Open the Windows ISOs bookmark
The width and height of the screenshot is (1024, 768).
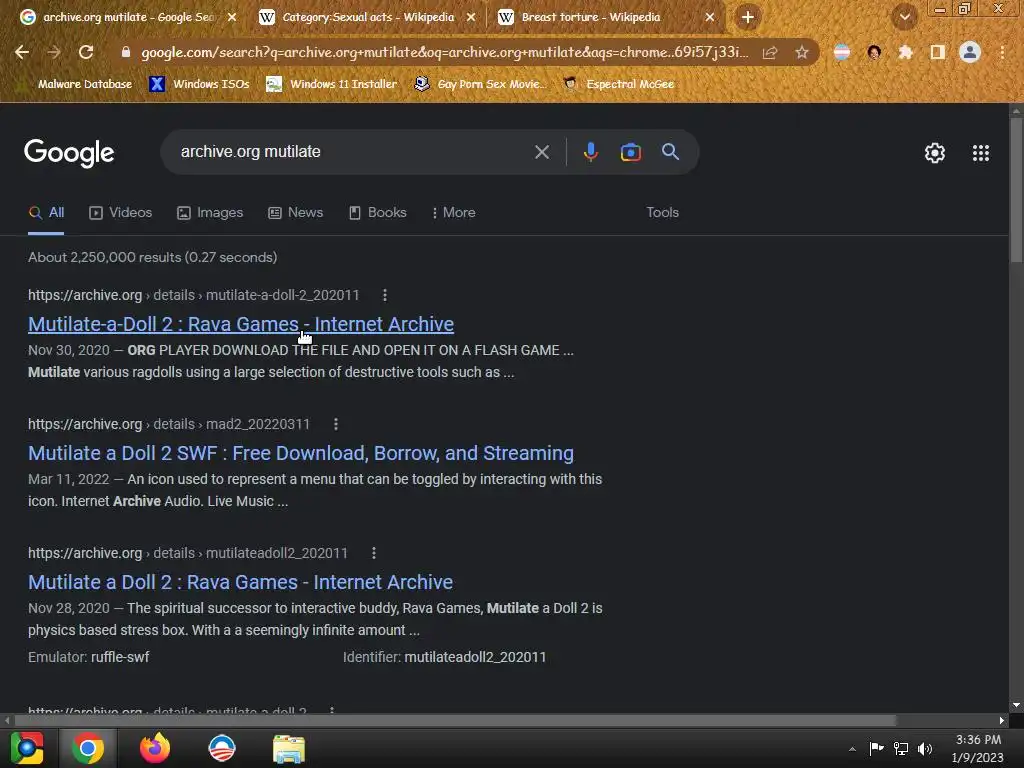tap(200, 84)
